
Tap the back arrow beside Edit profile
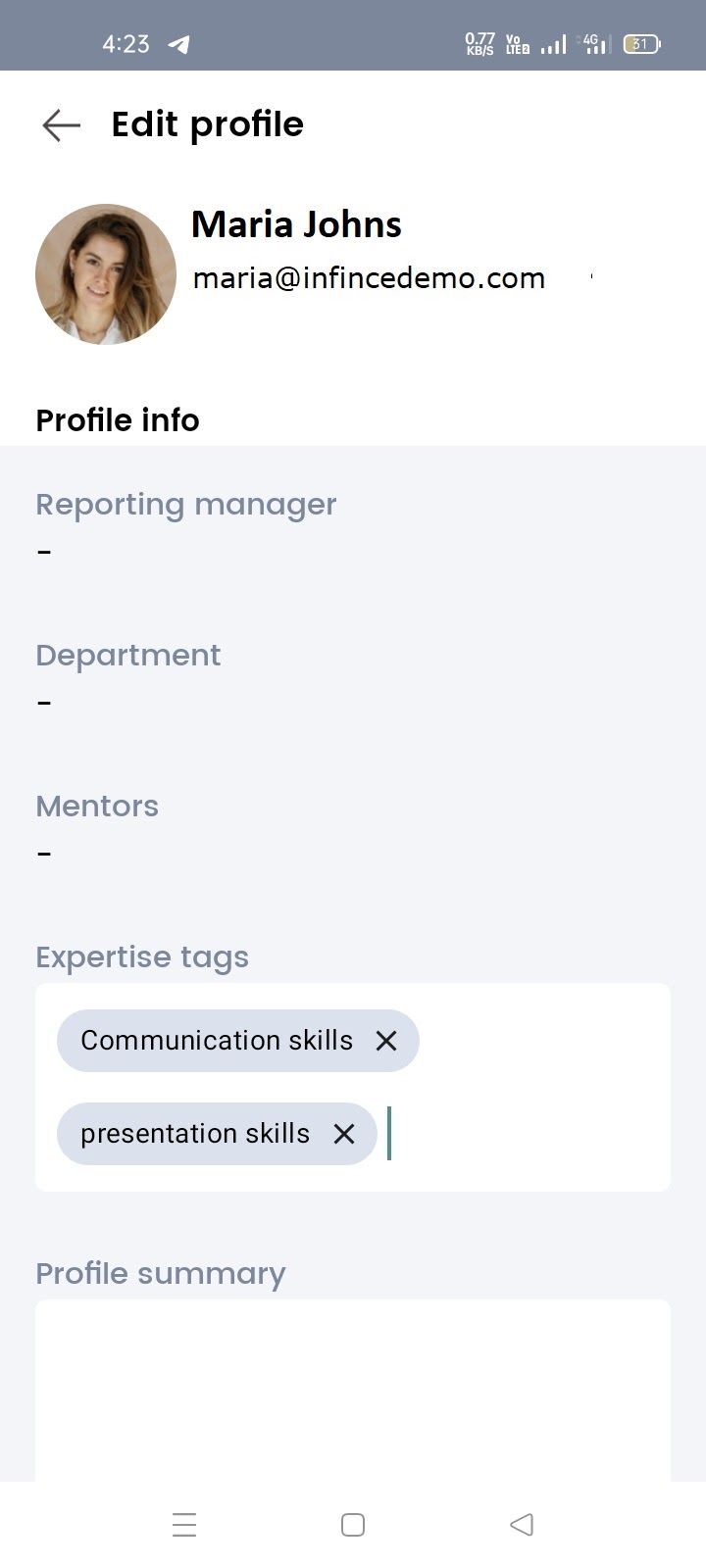point(61,125)
